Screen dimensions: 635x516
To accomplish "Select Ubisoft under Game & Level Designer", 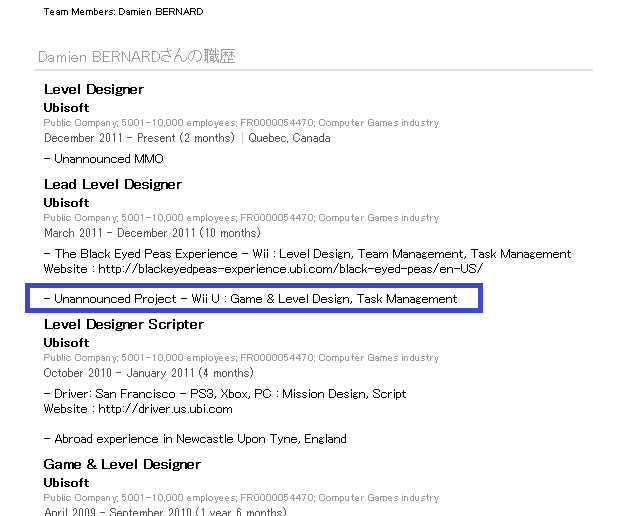I will pos(66,483).
